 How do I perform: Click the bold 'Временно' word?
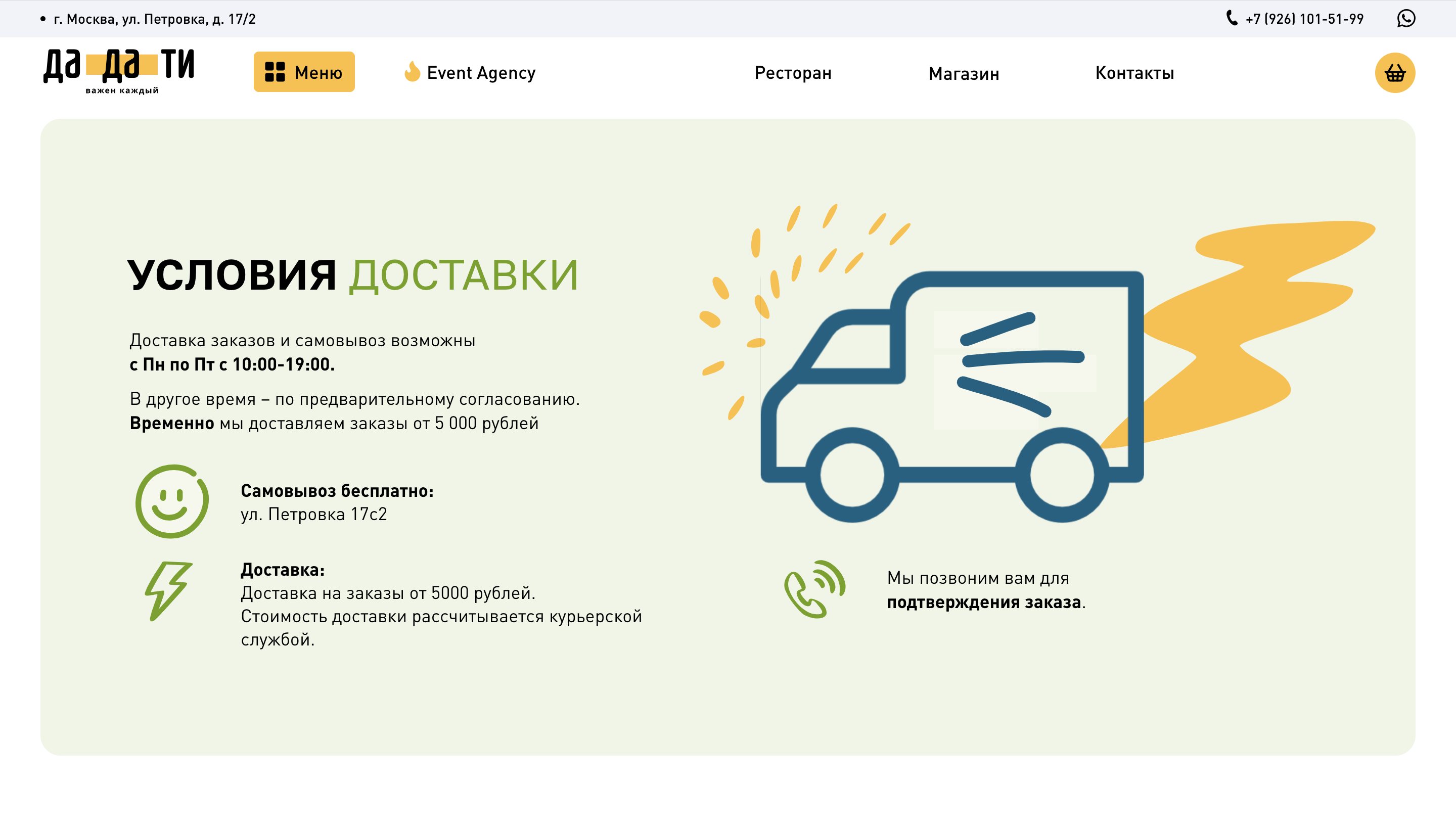[x=171, y=424]
